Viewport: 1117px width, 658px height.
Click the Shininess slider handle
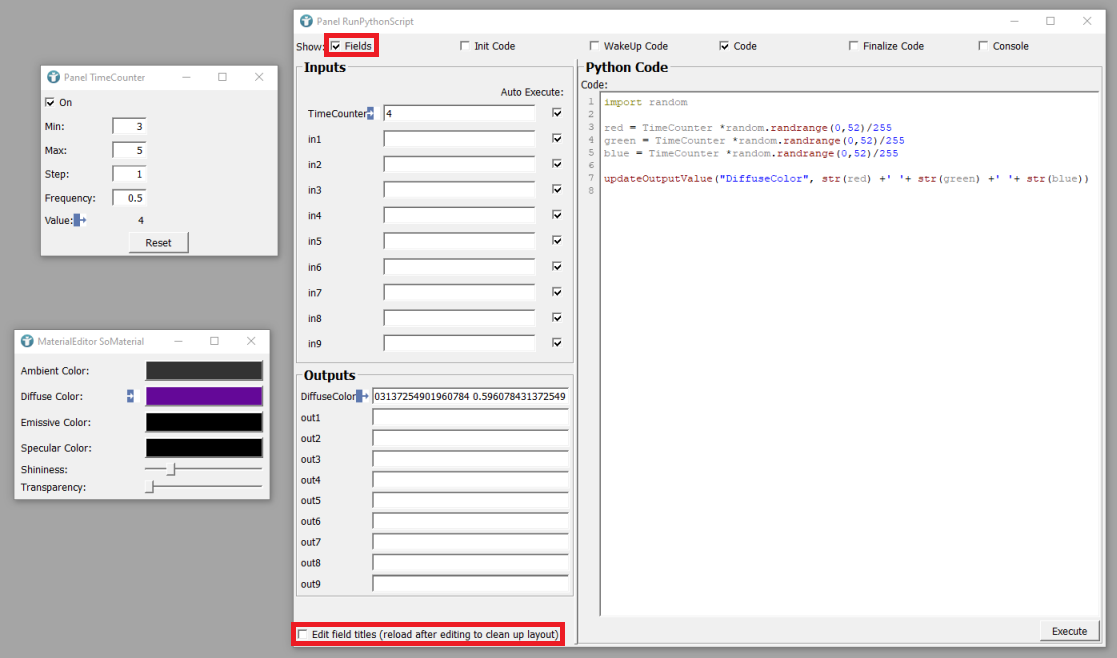pyautogui.click(x=171, y=469)
